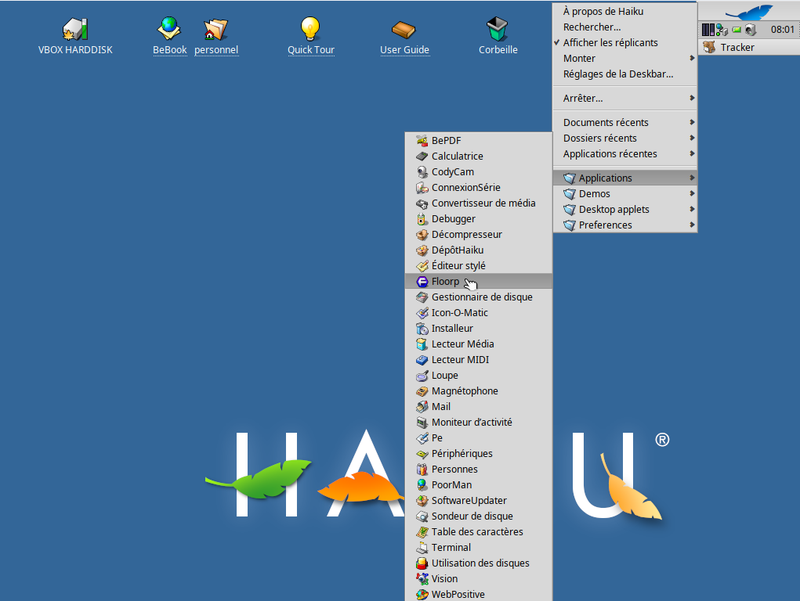Viewport: 800px width, 601px height.
Task: Open Réglages de la Deskbar...
Action: 617,74
